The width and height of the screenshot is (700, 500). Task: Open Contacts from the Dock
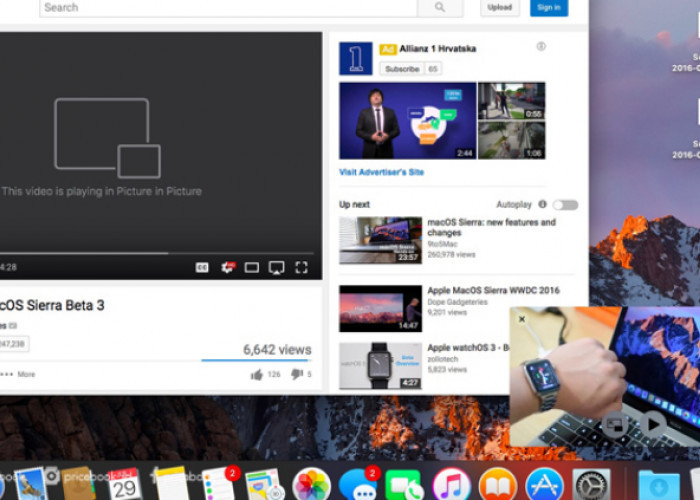coord(78,484)
